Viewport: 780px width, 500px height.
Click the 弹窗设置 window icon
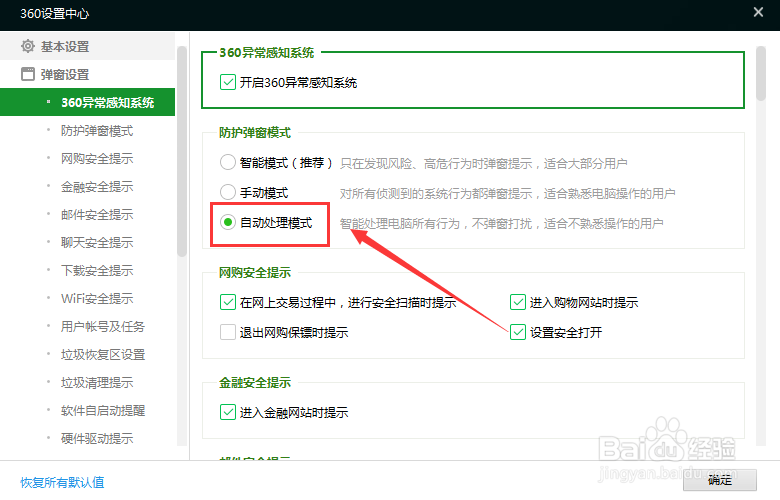28,74
